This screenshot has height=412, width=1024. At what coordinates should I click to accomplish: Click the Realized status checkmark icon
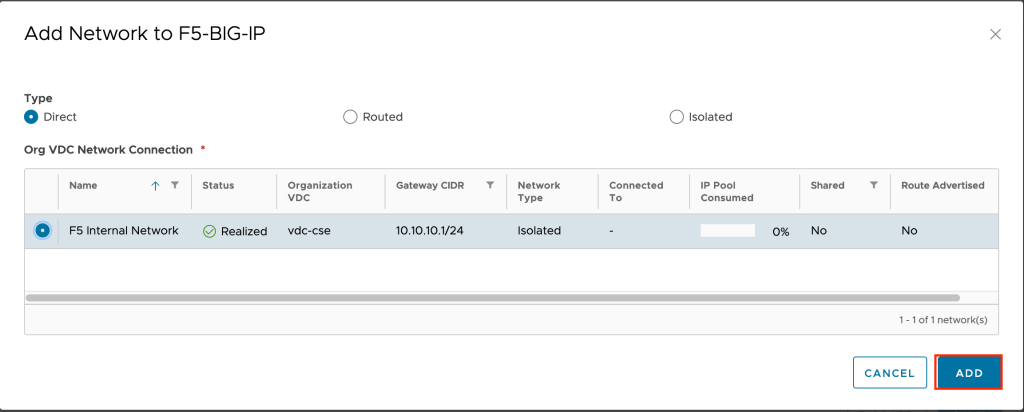point(209,231)
